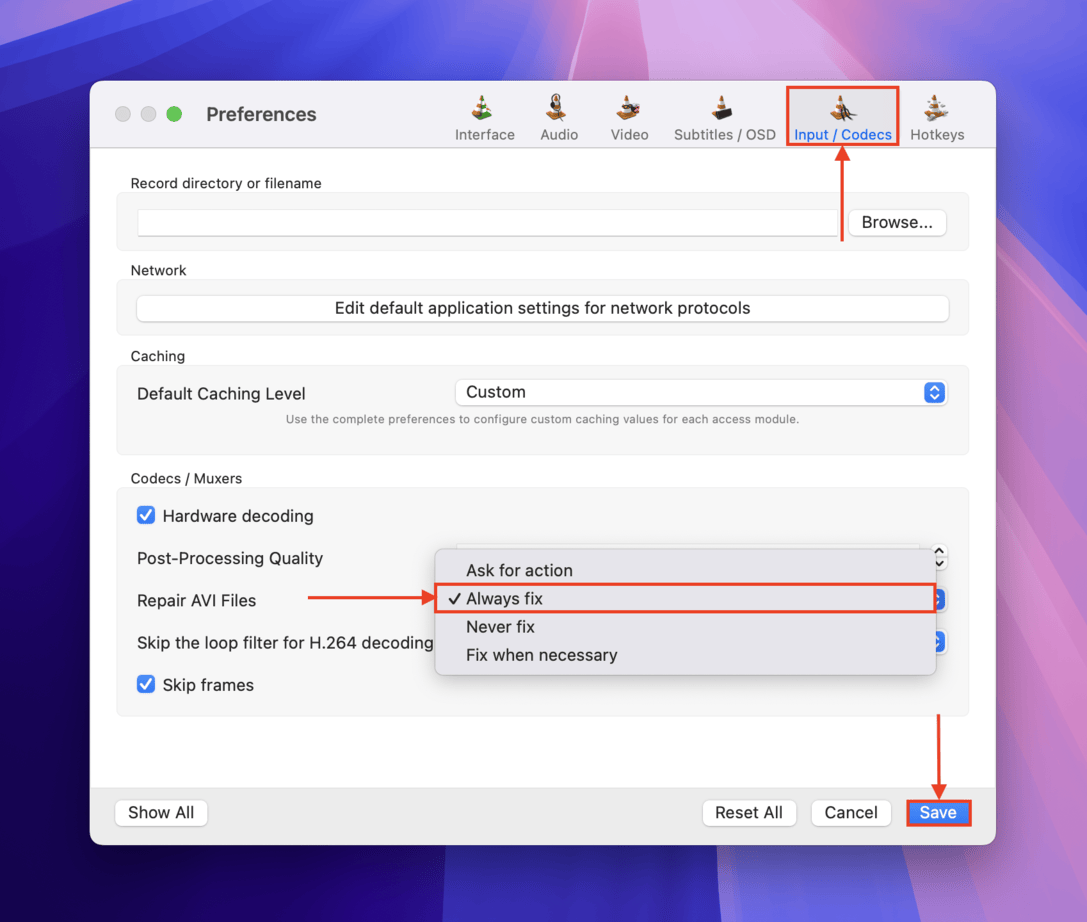Click the 'Codecs / Muxers' section heading
The height and width of the screenshot is (922, 1087).
(x=186, y=478)
